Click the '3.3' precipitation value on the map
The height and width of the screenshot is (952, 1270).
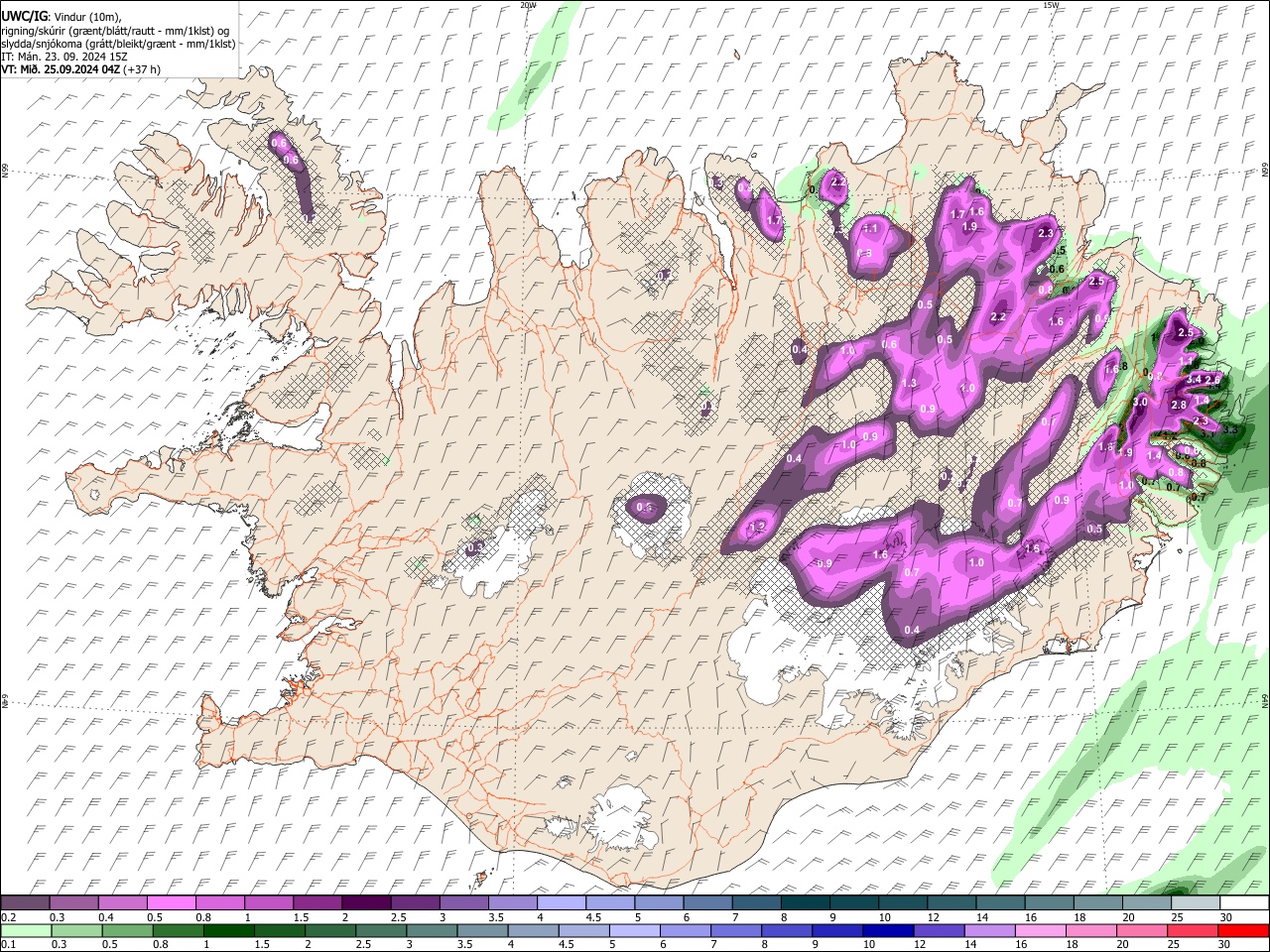coord(1230,429)
